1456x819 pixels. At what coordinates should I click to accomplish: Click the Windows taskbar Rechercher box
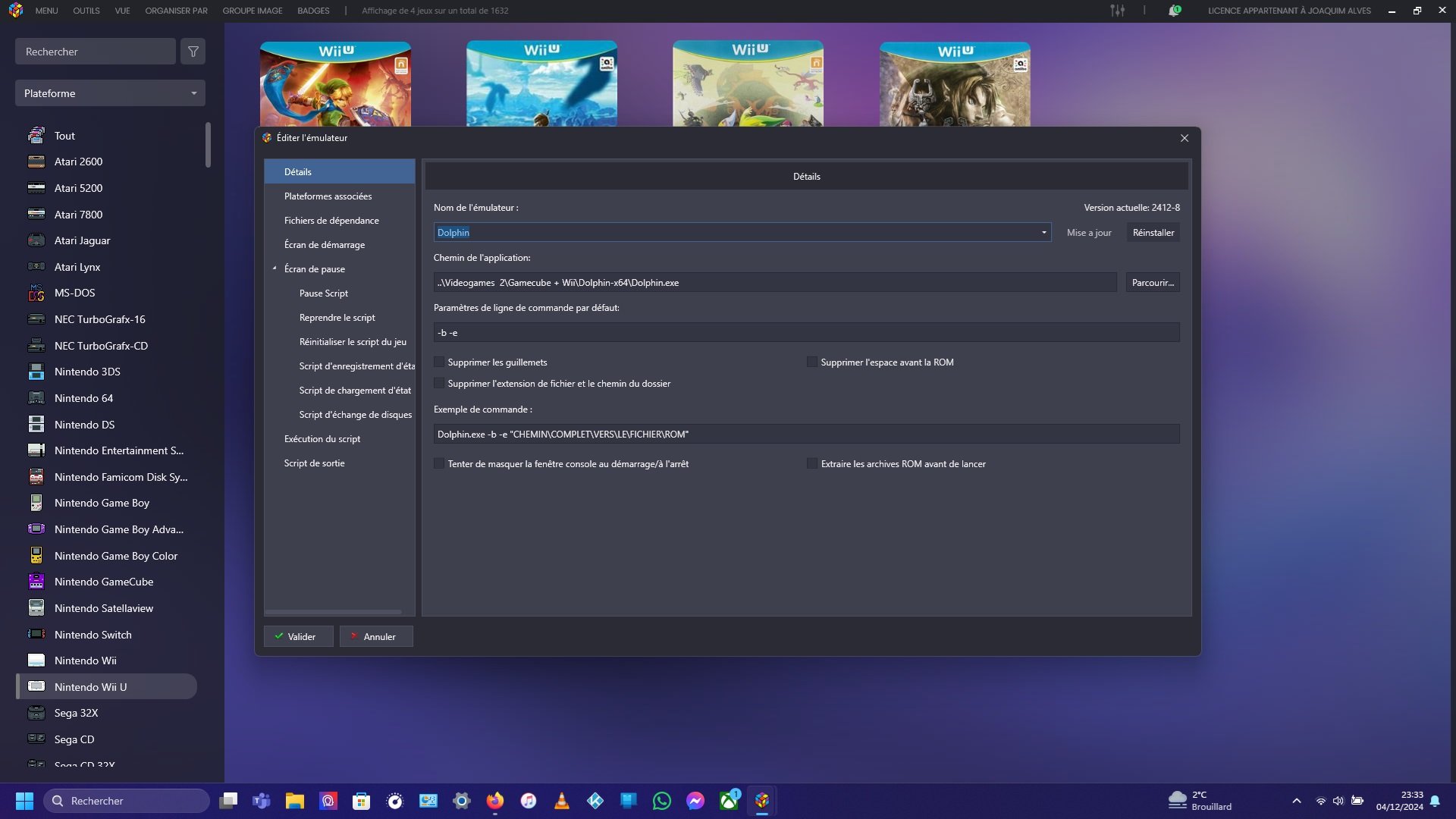click(x=127, y=801)
